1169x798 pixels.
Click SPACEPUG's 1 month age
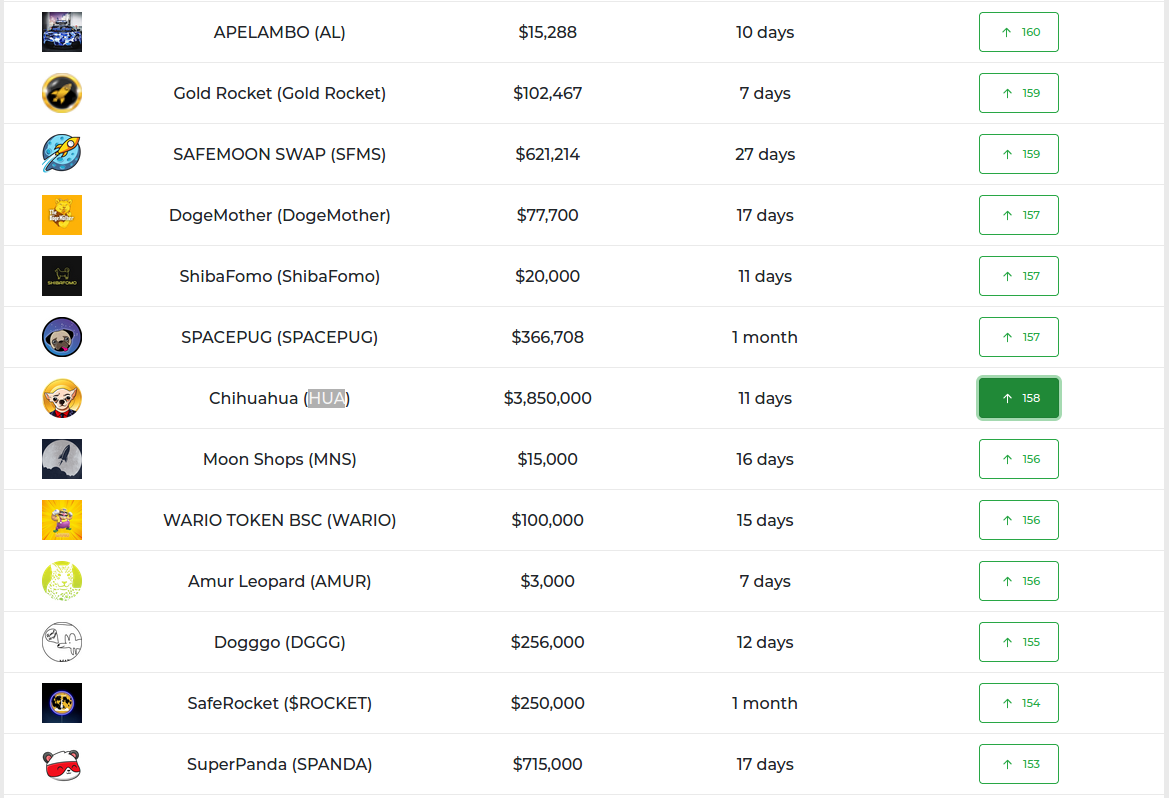point(765,337)
